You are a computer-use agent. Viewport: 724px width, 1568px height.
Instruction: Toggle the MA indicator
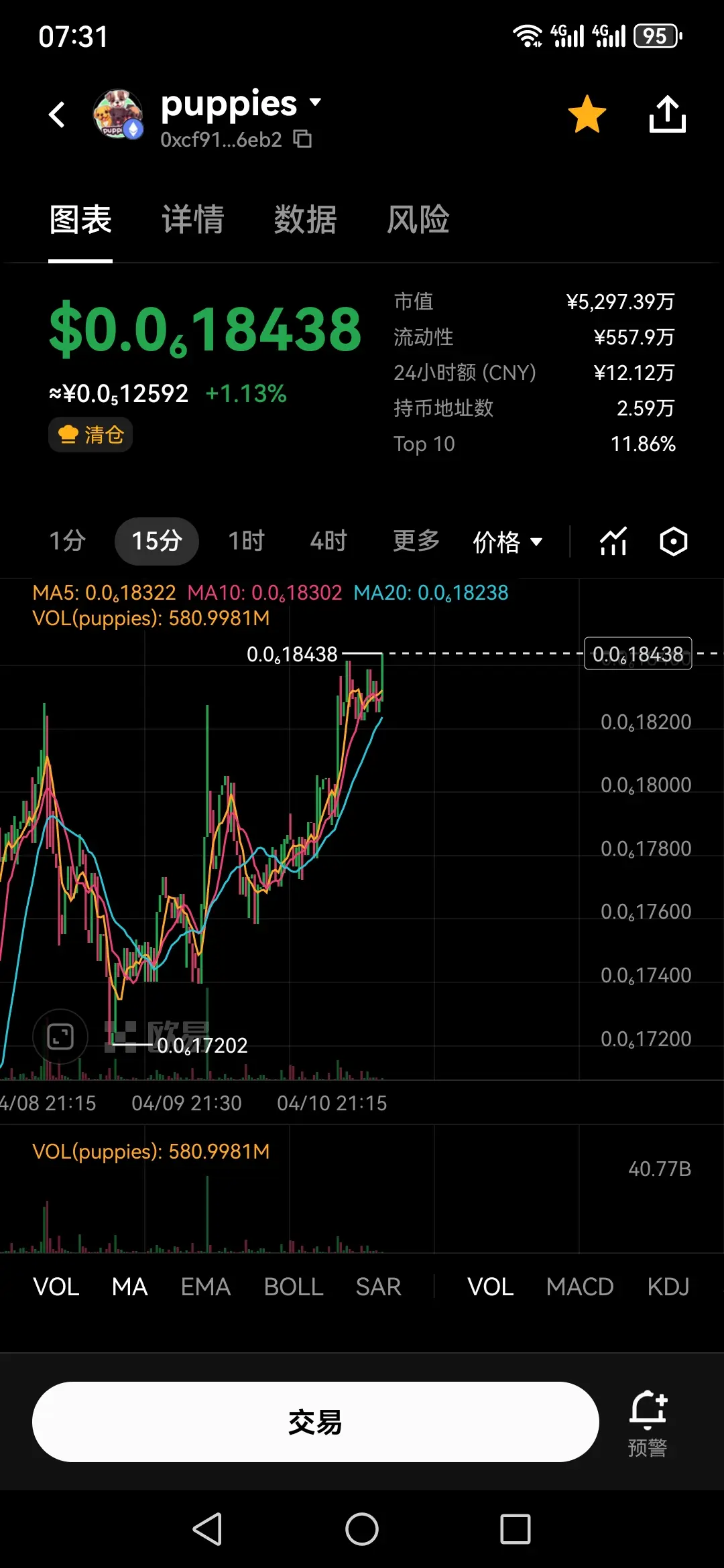click(130, 1287)
